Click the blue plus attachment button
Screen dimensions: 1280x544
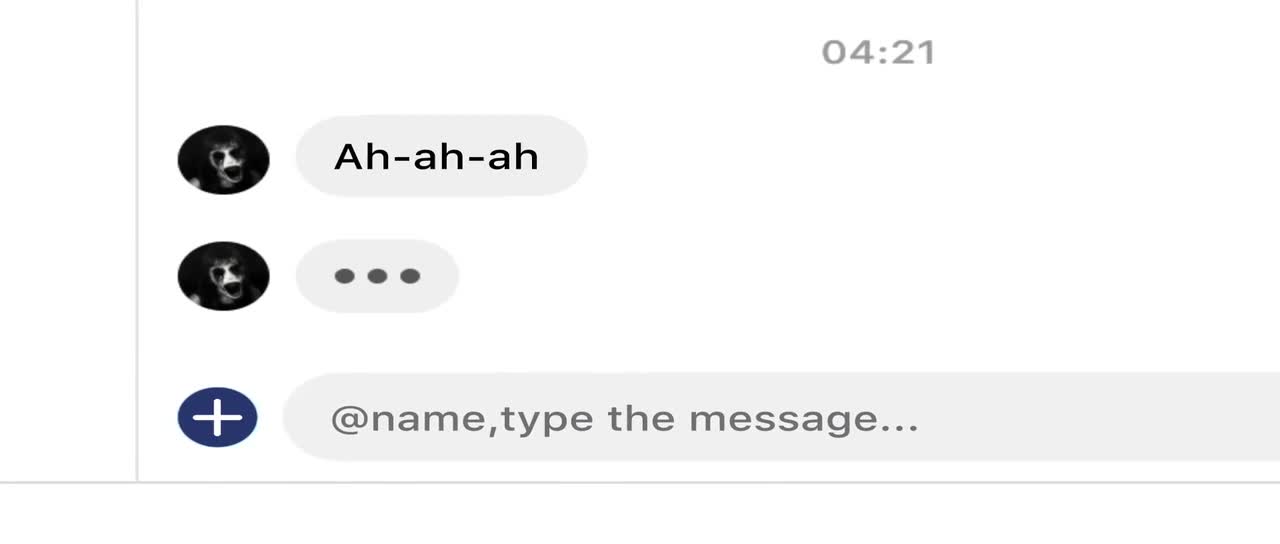point(218,417)
